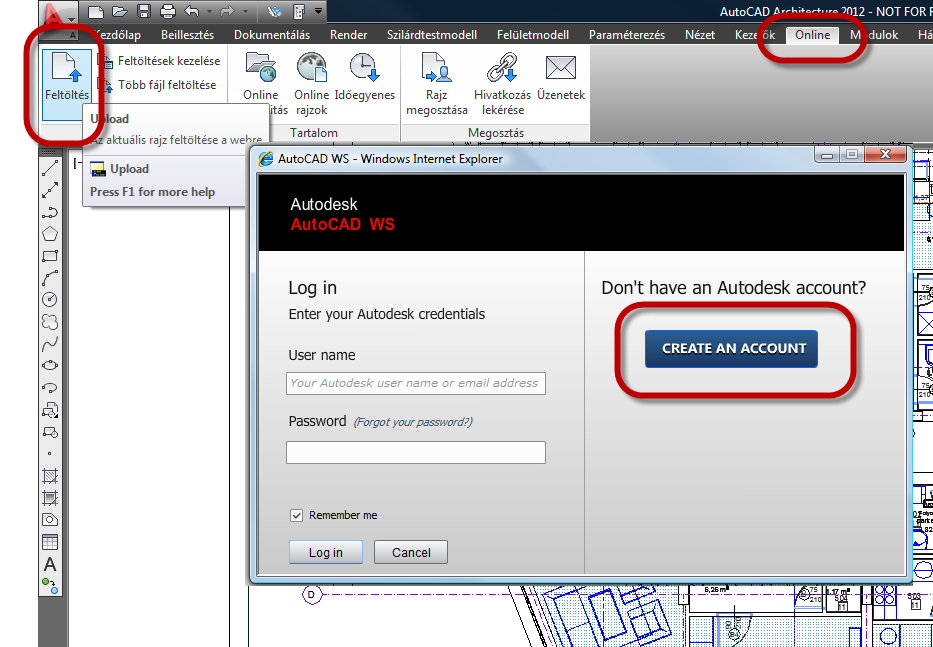Select the Insert Block tool

(x=50, y=410)
